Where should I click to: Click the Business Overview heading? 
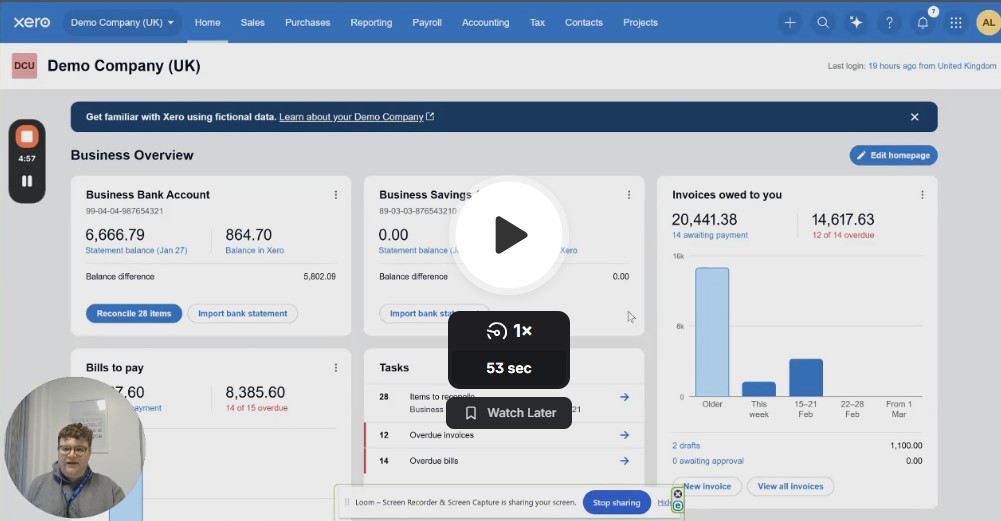coord(132,155)
